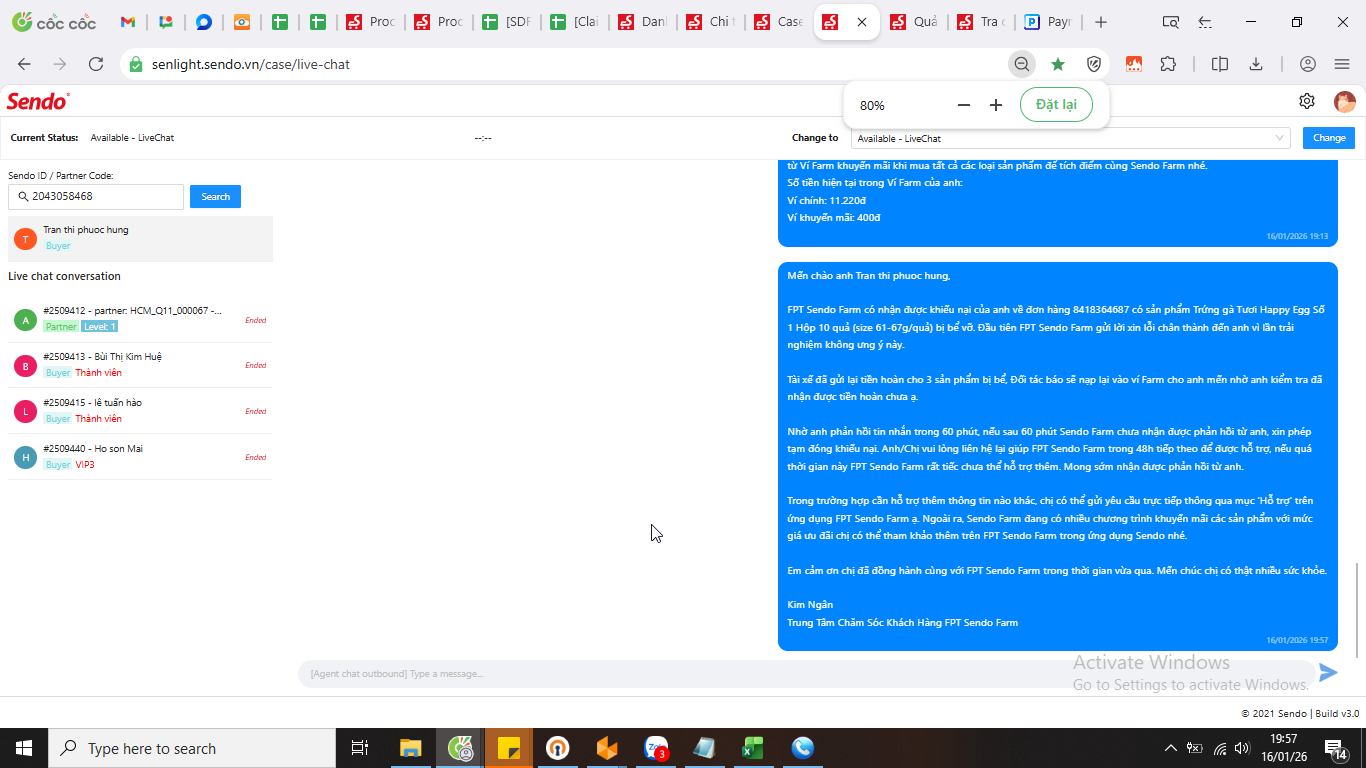1366x768 pixels.
Task: Open the browser hamburger menu
Action: click(1342, 64)
